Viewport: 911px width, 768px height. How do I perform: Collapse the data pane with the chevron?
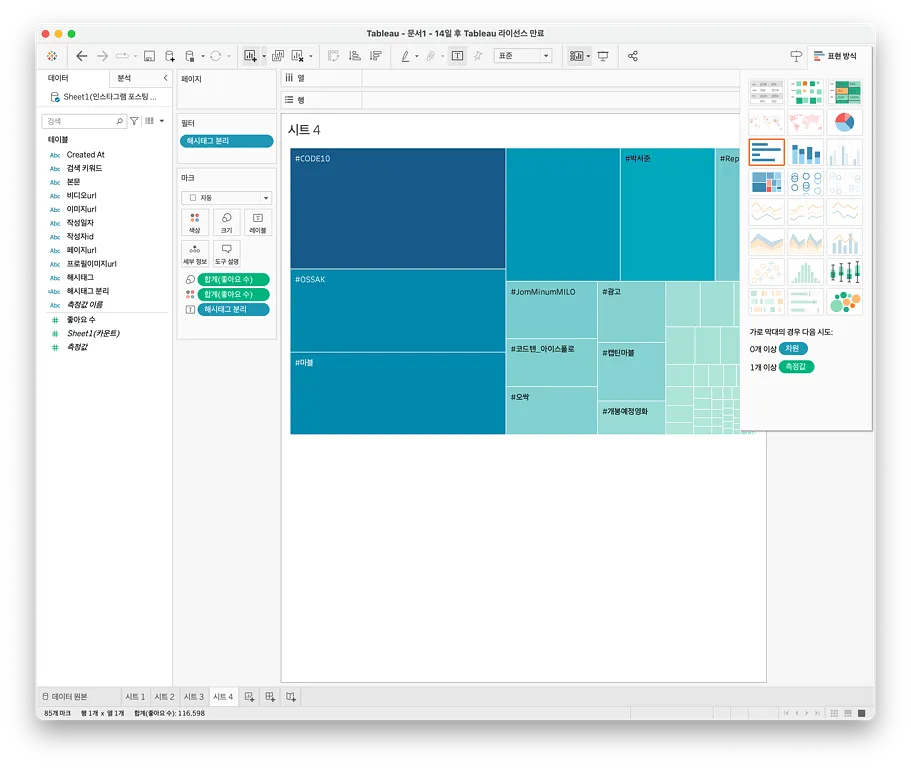tap(165, 77)
